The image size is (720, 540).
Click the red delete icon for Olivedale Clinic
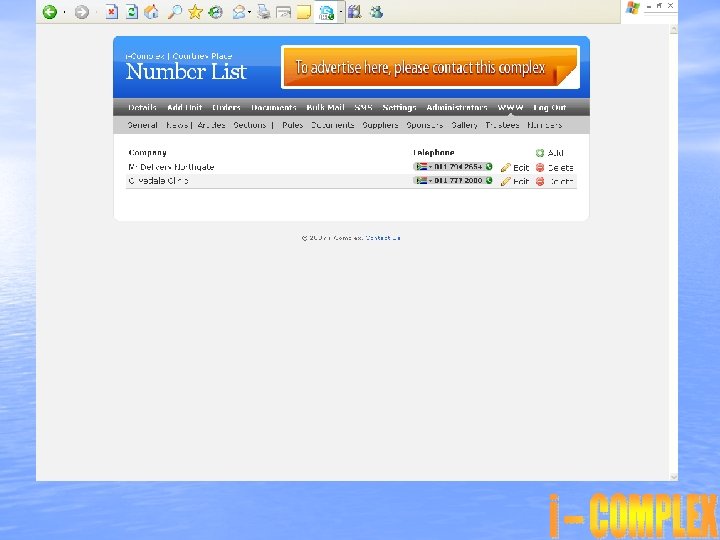pyautogui.click(x=540, y=181)
